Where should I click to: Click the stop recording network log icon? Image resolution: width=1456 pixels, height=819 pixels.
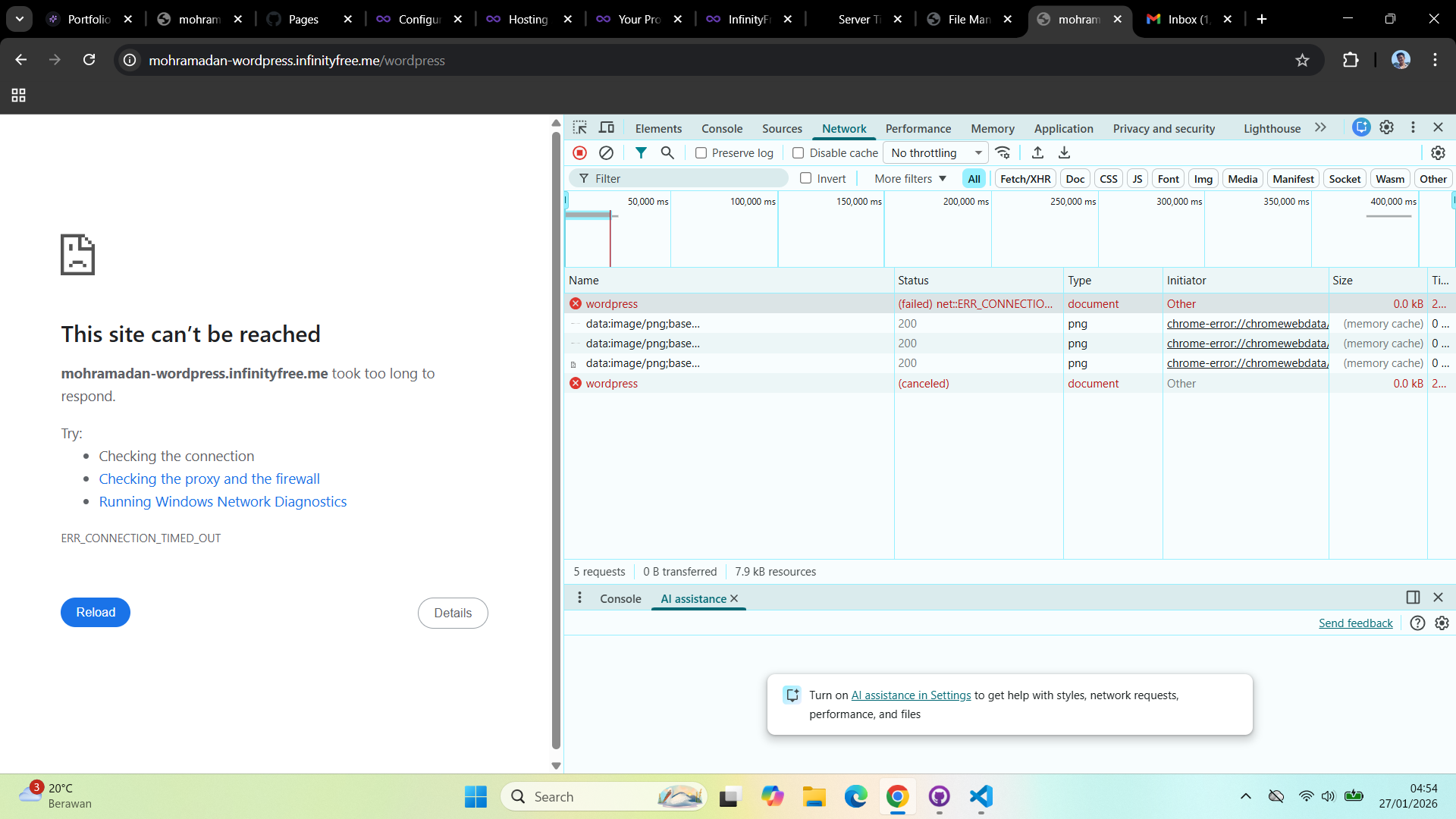point(579,152)
